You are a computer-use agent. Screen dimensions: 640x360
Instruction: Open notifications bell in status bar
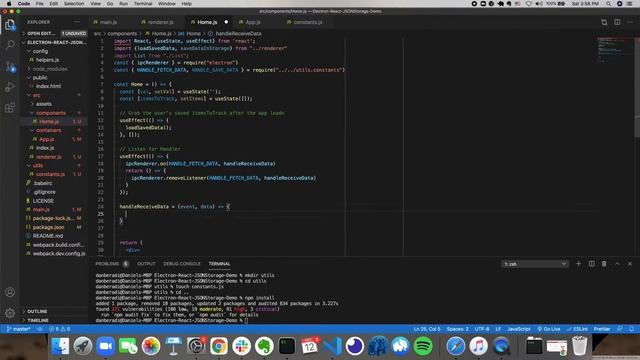[631, 329]
